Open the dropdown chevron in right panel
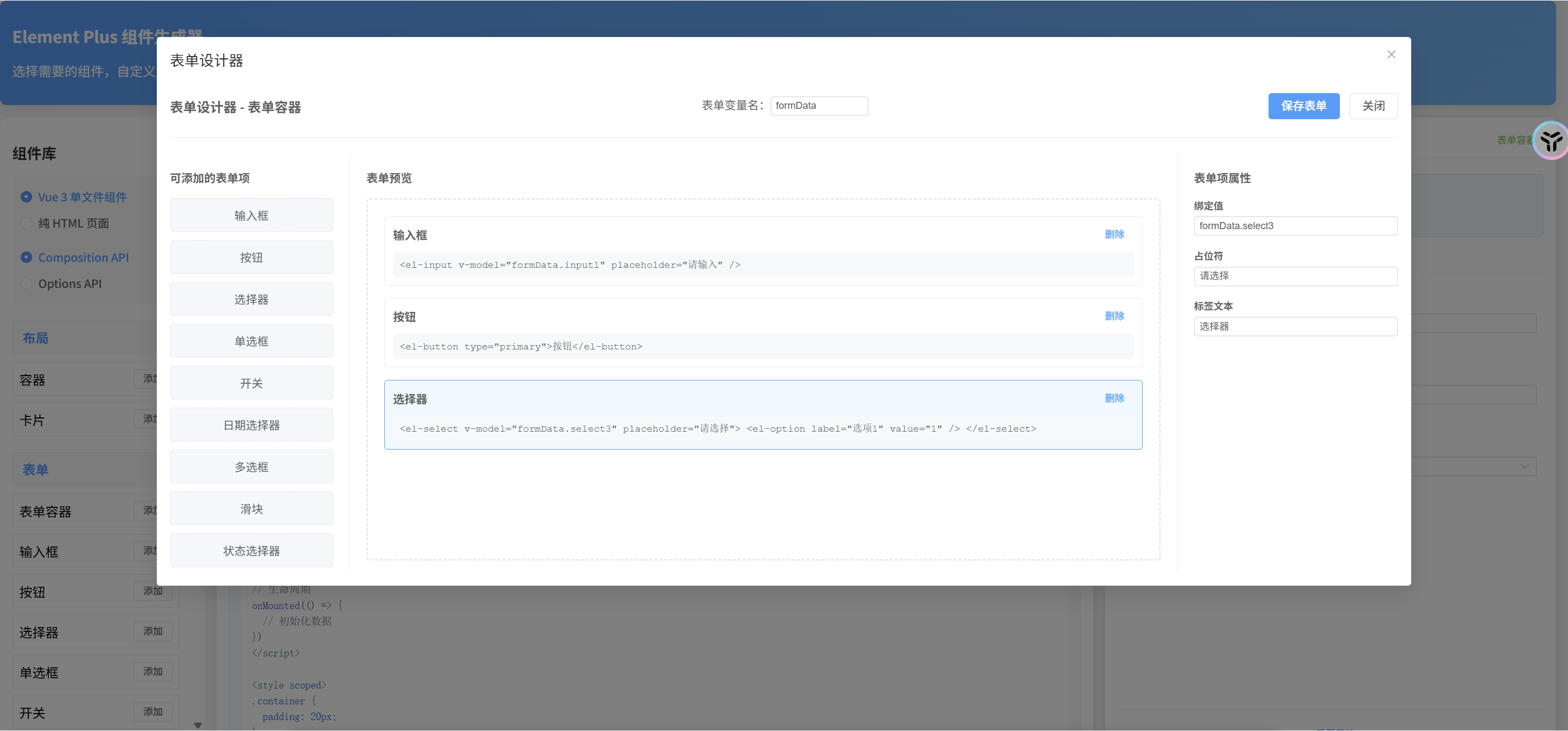Screen dimensions: 1568x731 click(x=1524, y=466)
